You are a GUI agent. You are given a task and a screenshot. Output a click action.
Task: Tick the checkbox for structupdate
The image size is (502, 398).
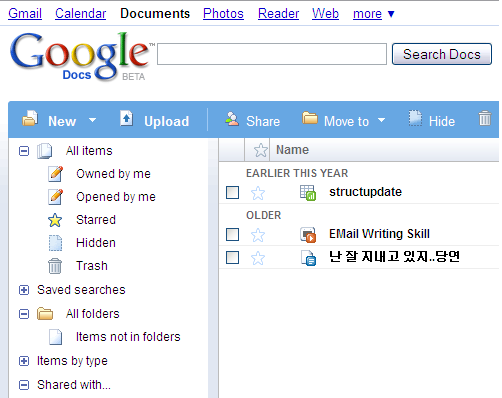tap(232, 192)
